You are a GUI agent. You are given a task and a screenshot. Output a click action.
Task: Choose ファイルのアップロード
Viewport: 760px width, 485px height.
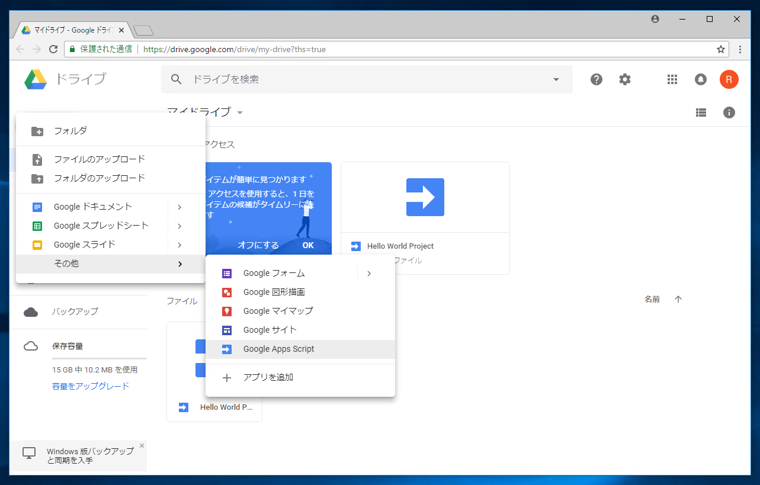point(111,159)
